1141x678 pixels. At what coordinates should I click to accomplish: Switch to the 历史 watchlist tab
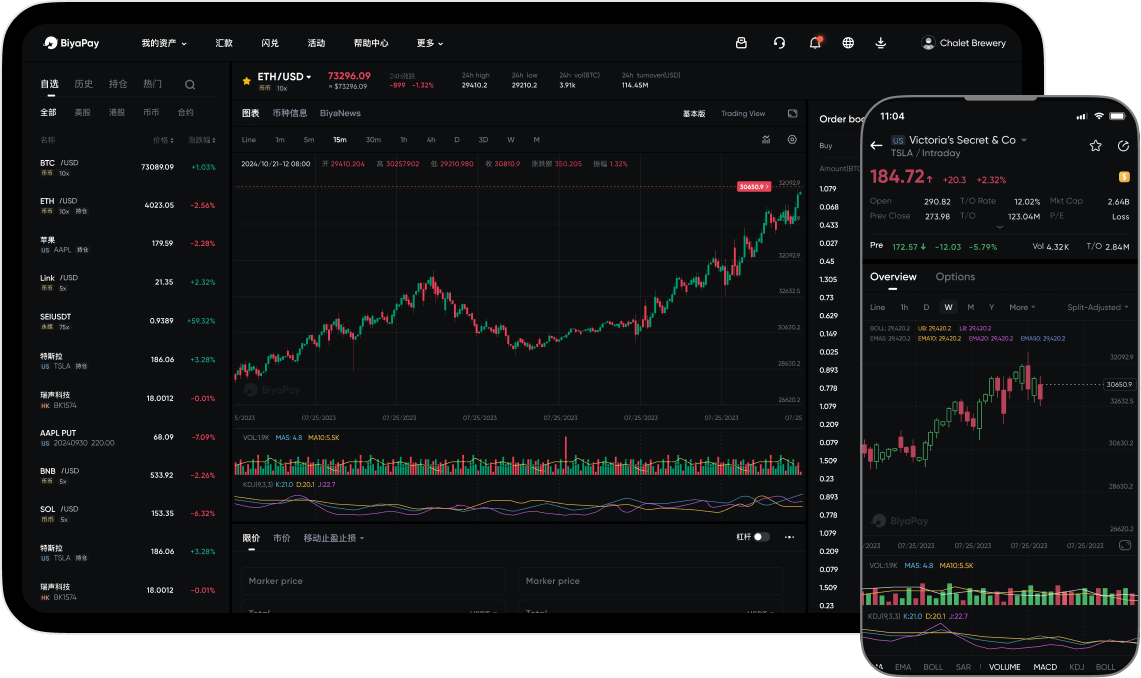[84, 84]
